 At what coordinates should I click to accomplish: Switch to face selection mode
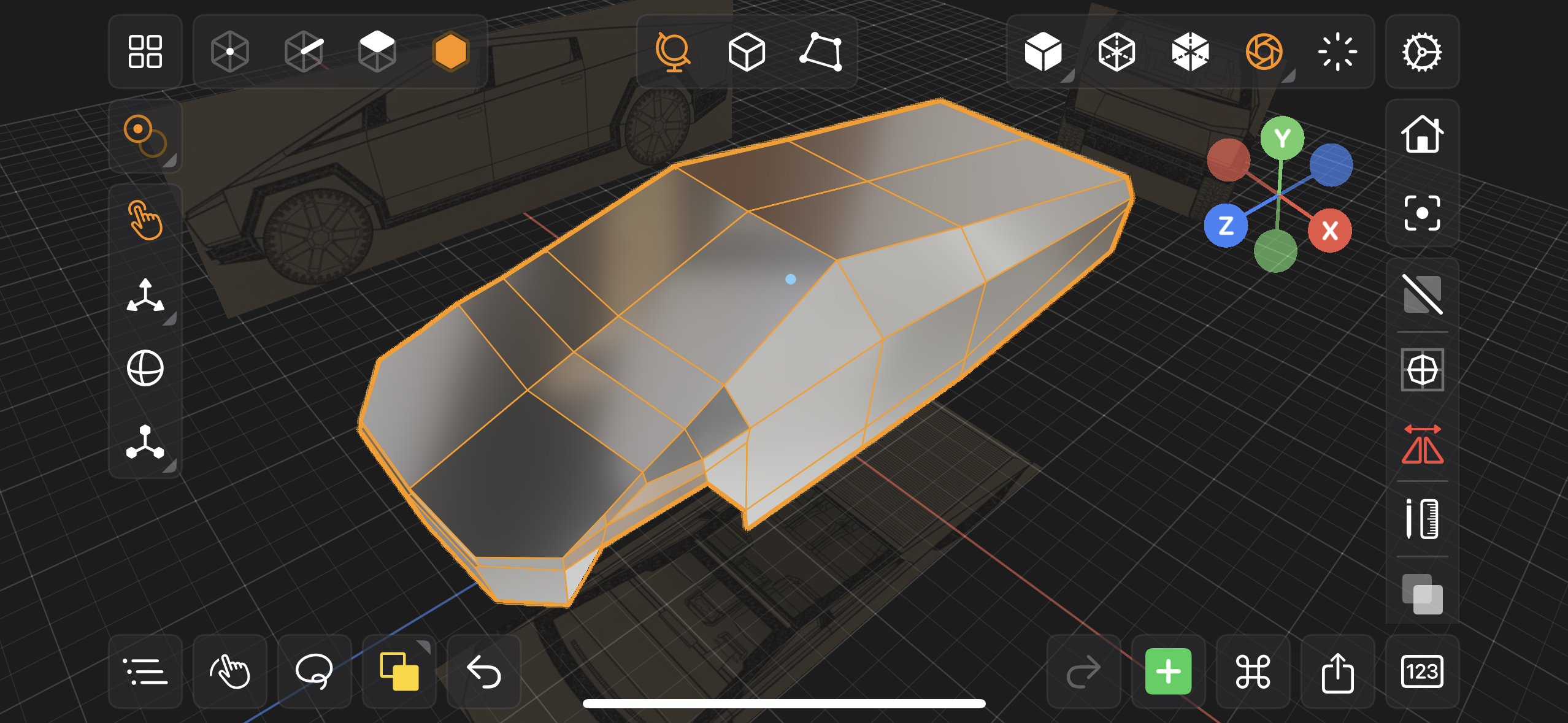377,52
